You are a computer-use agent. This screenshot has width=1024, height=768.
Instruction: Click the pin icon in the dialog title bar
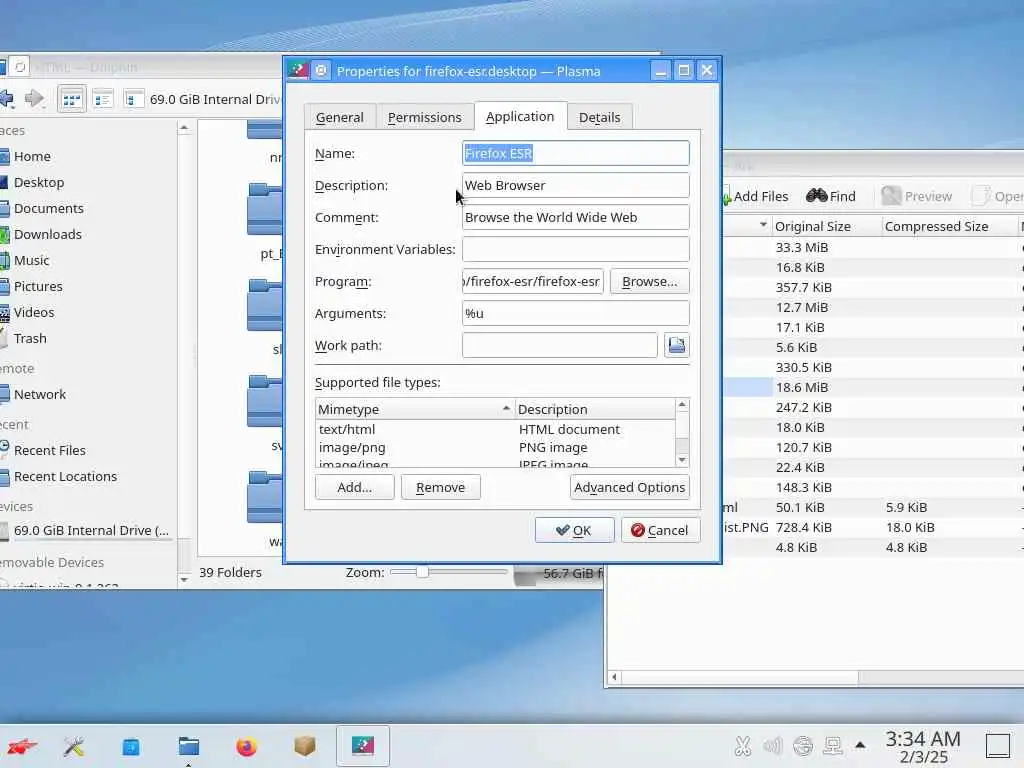pos(321,71)
